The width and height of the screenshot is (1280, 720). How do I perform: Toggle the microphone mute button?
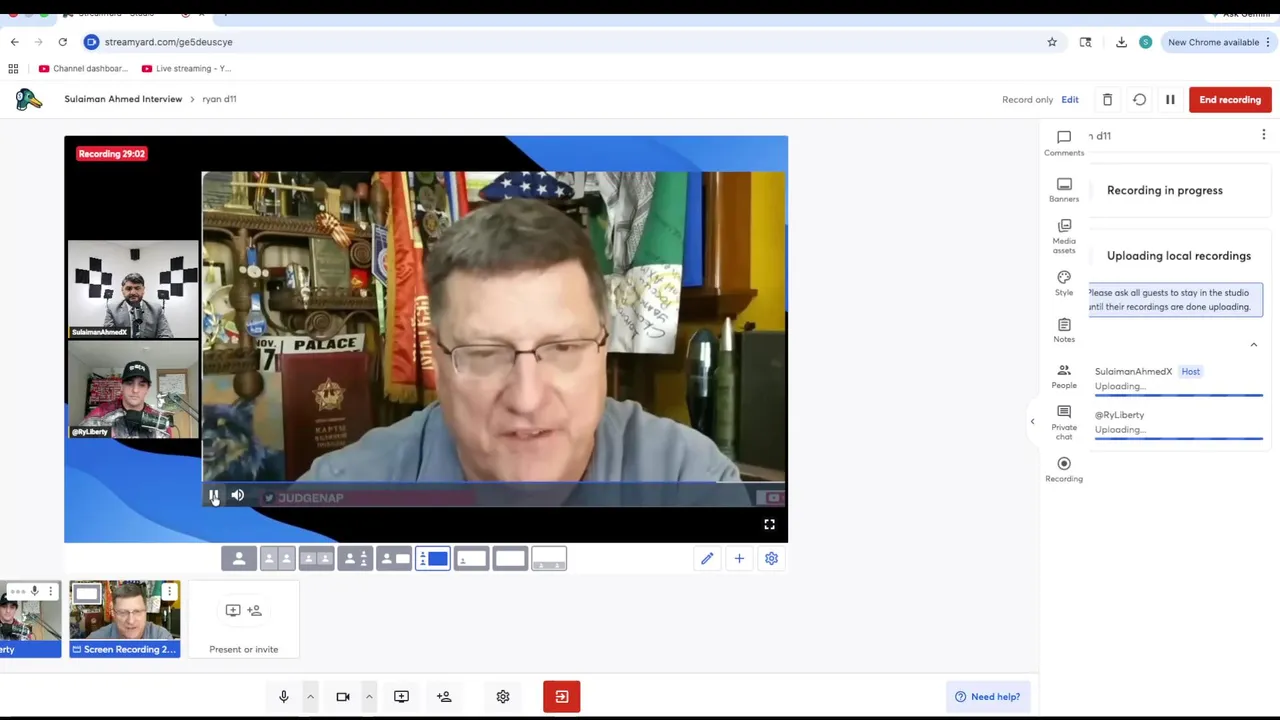pyautogui.click(x=284, y=697)
